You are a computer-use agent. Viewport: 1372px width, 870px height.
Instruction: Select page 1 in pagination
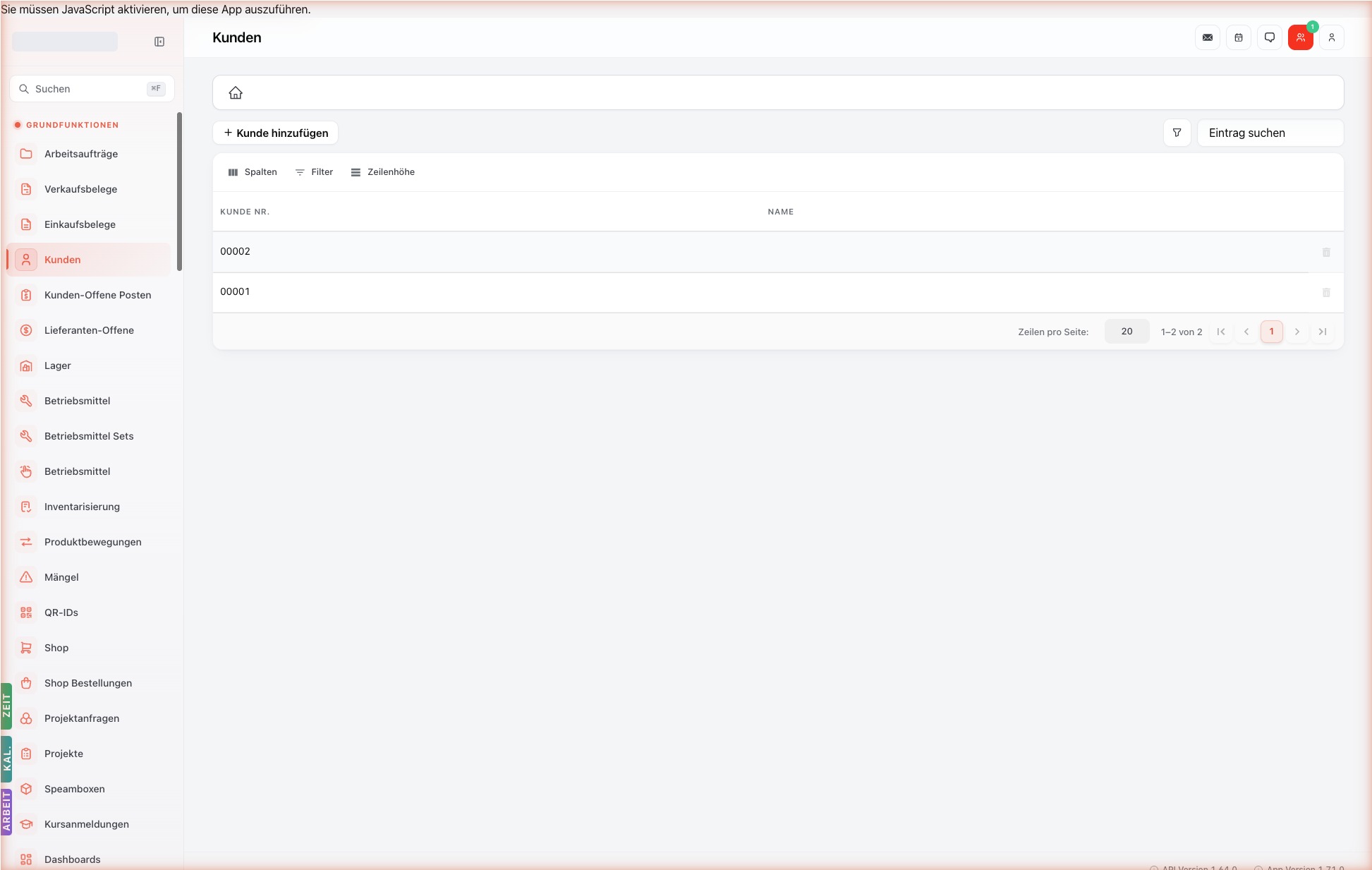click(x=1272, y=332)
